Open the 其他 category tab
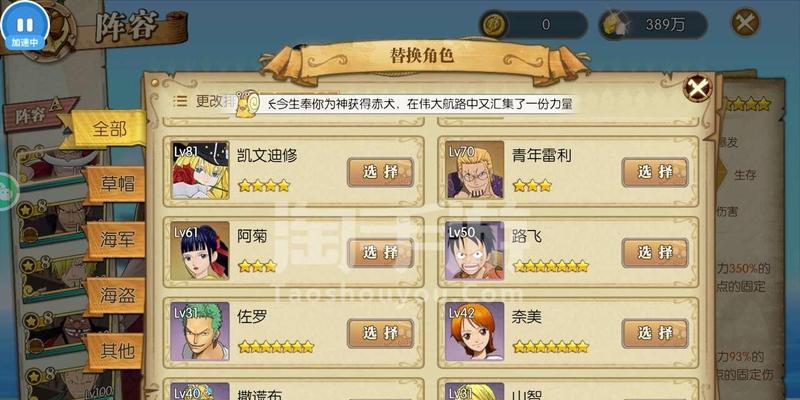This screenshot has width=800, height=400. click(x=116, y=351)
